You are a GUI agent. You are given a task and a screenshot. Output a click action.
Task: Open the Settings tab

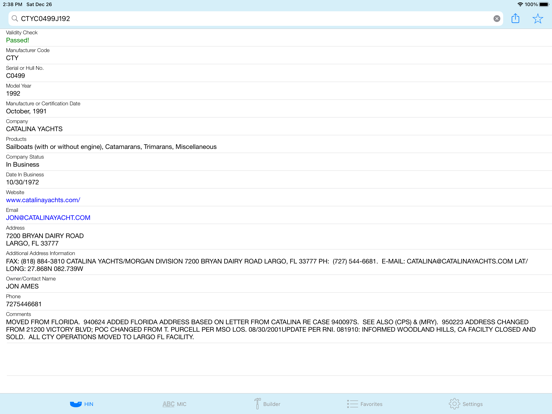(466, 404)
